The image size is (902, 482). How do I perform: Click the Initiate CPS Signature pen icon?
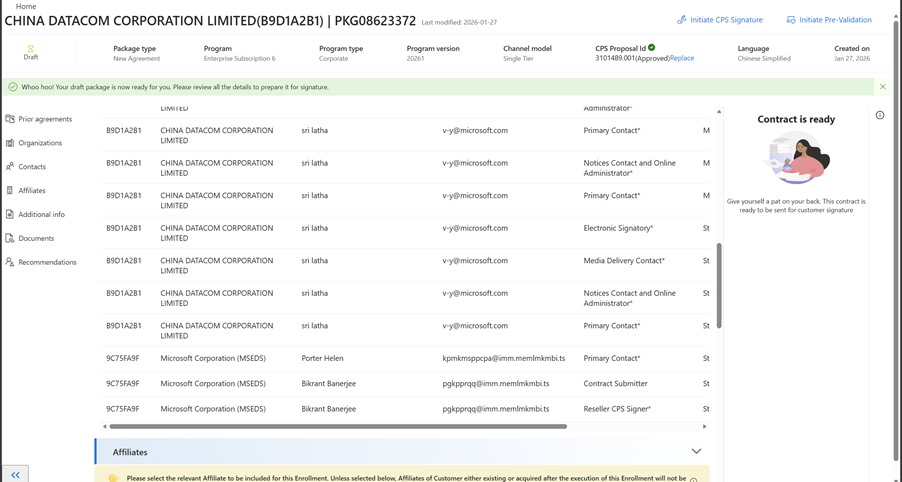click(682, 20)
